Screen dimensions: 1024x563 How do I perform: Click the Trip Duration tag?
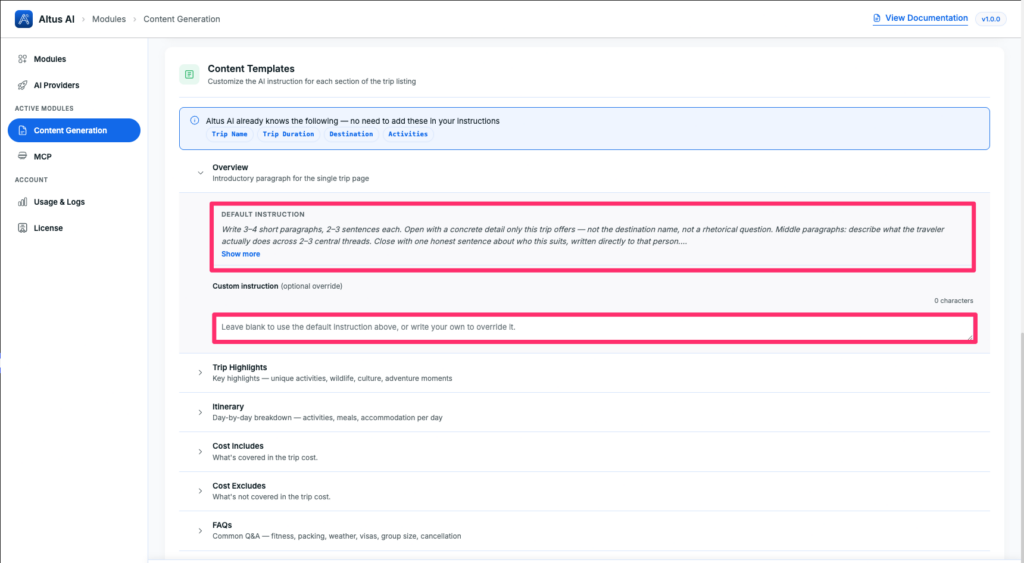click(288, 135)
